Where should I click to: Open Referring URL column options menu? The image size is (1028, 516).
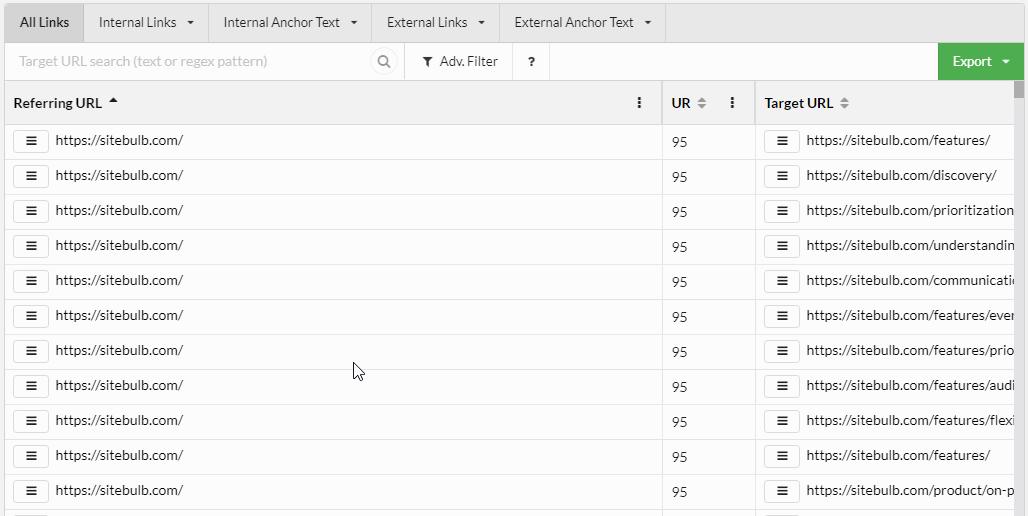[x=639, y=103]
